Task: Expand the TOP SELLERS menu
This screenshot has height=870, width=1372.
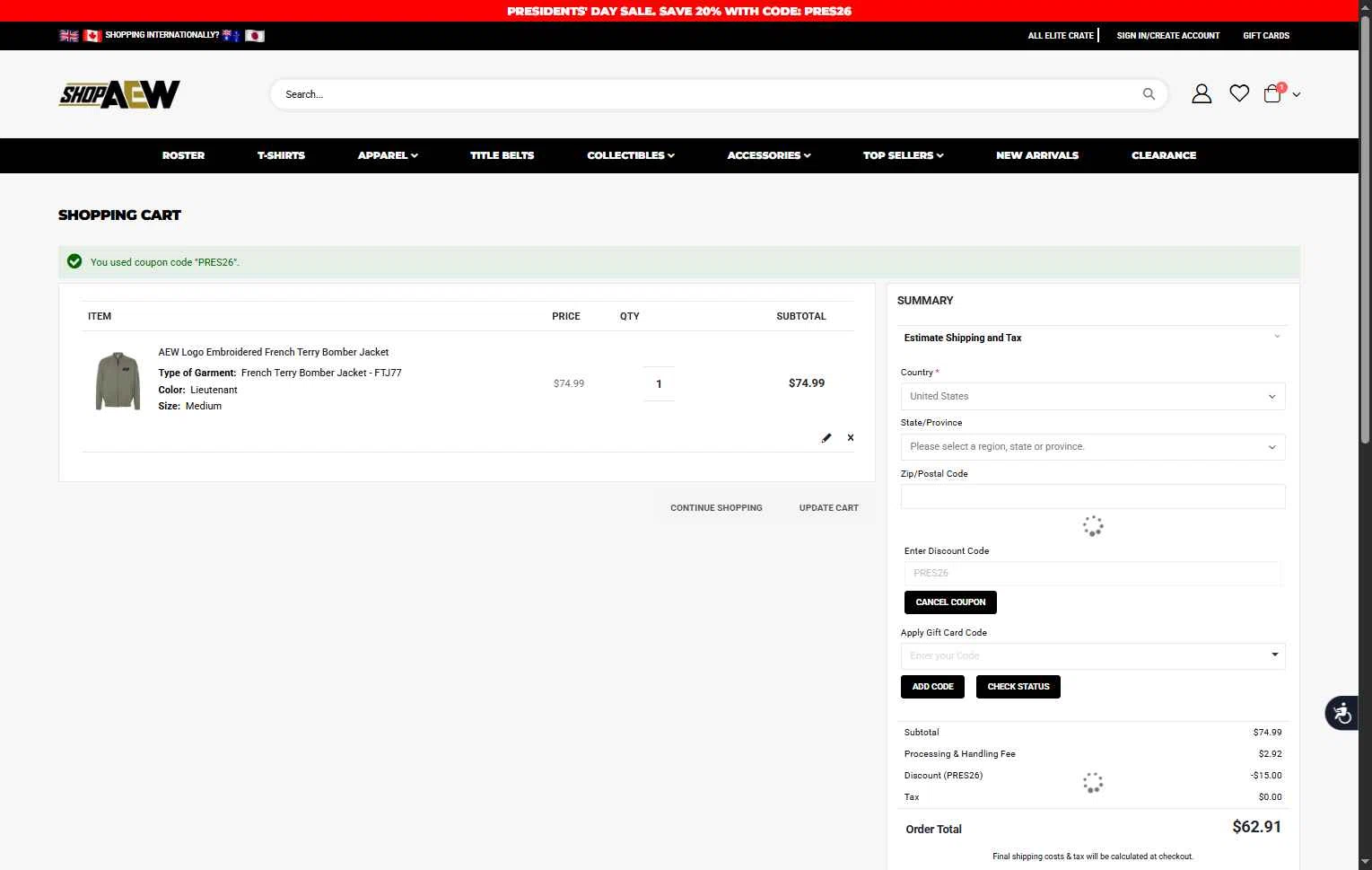Action: (x=903, y=155)
